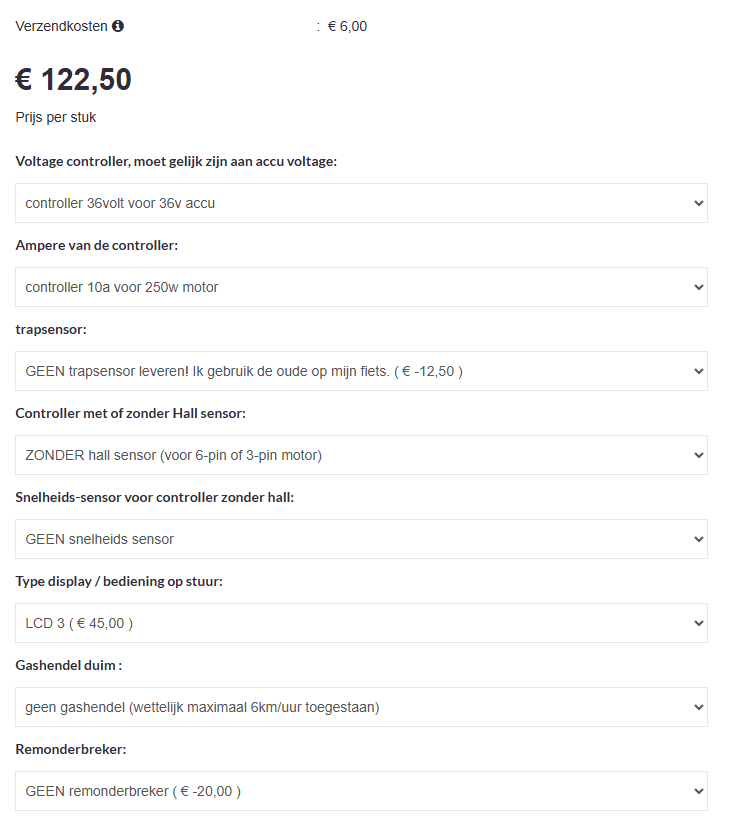
Task: Click the Verzendkosten label text
Action: [61, 26]
